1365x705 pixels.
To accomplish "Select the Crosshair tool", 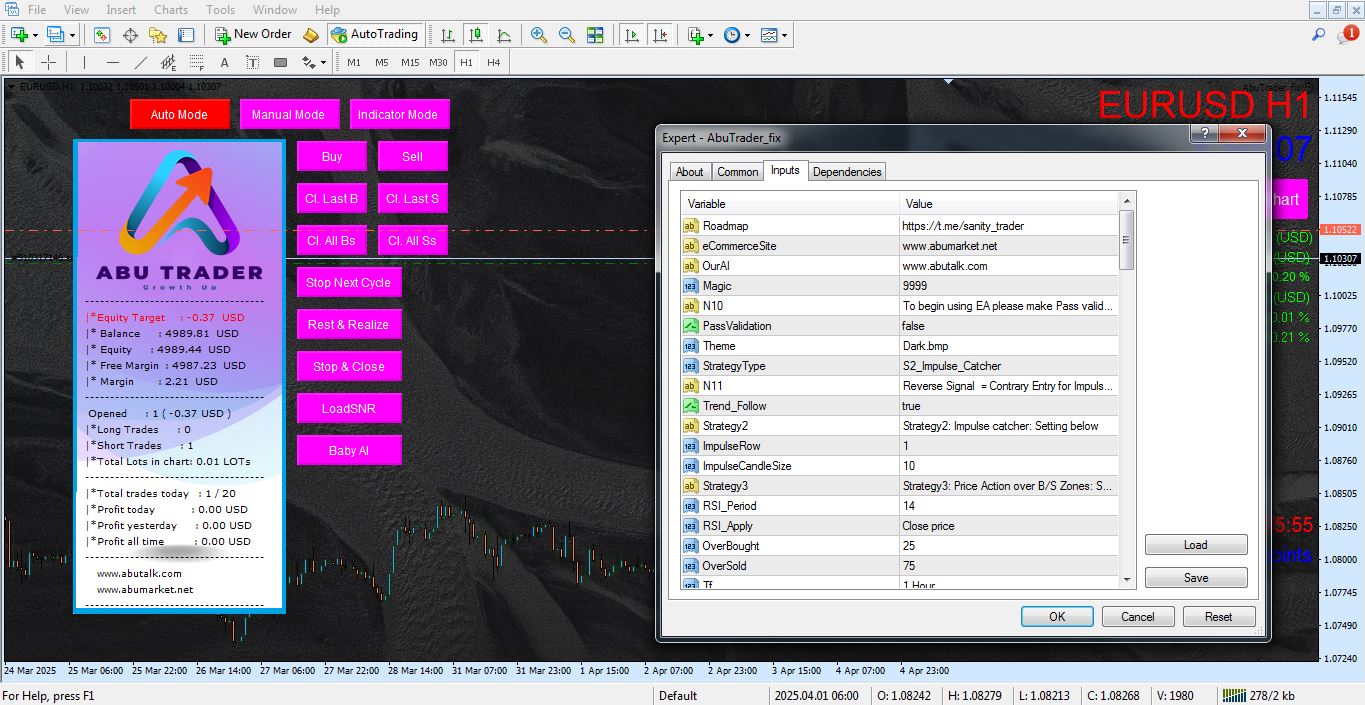I will 48,62.
